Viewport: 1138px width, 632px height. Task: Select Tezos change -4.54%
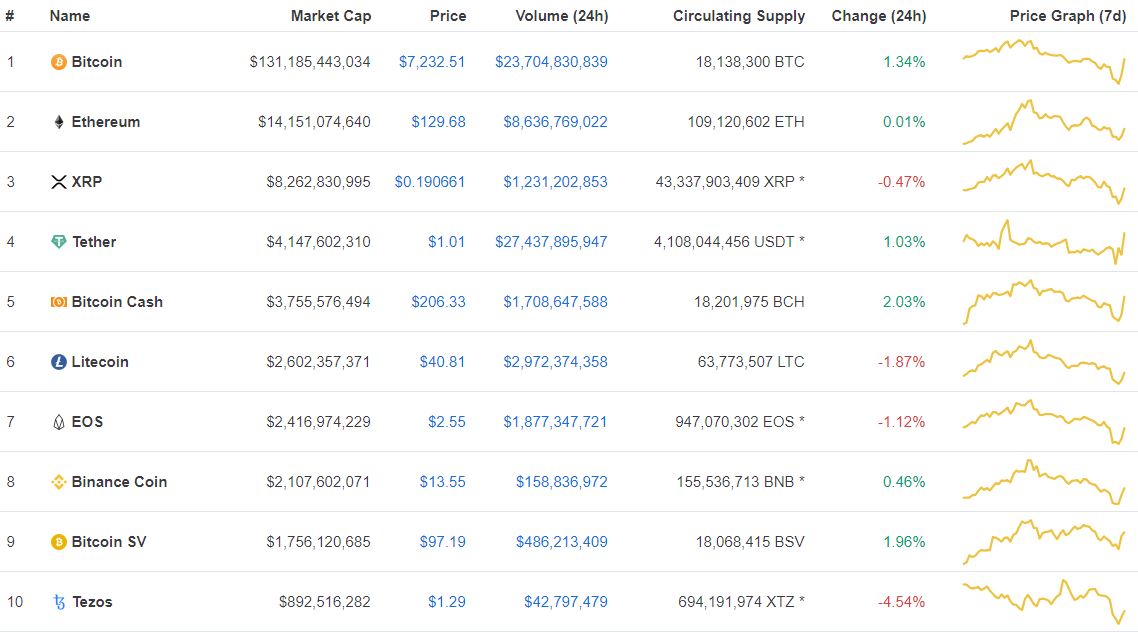(901, 602)
